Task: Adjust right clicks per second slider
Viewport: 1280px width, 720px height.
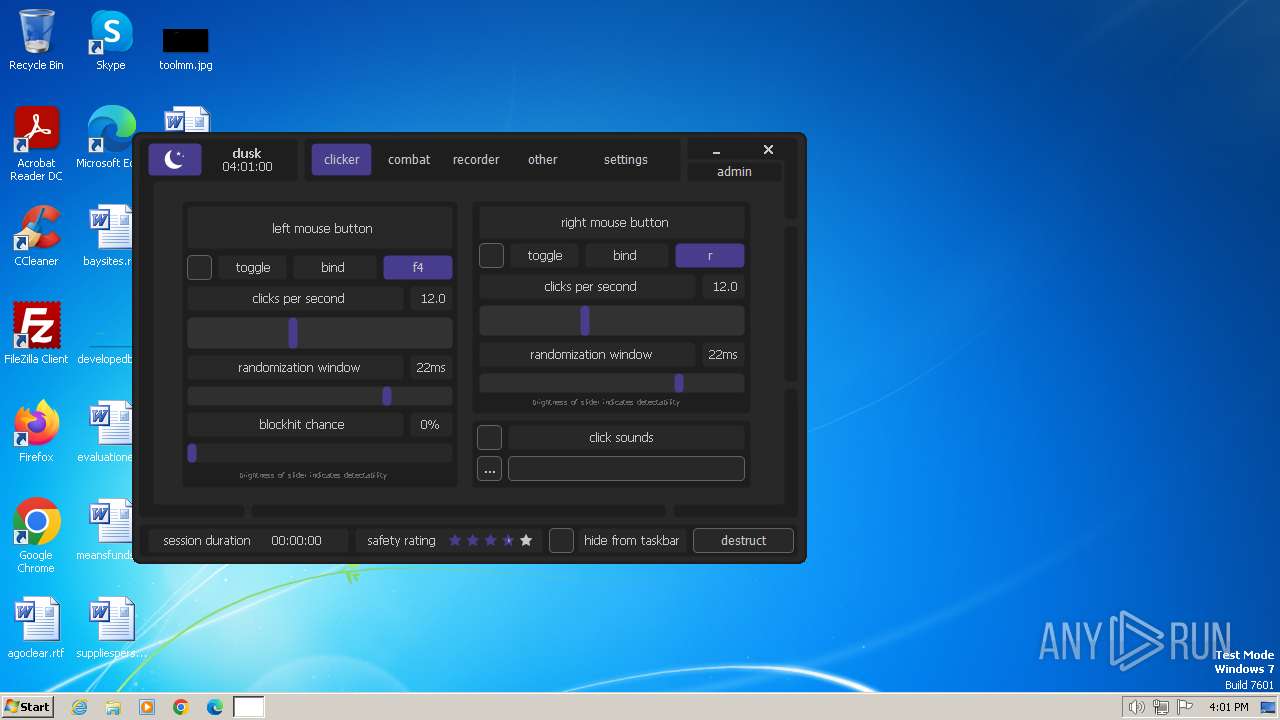Action: click(612, 321)
